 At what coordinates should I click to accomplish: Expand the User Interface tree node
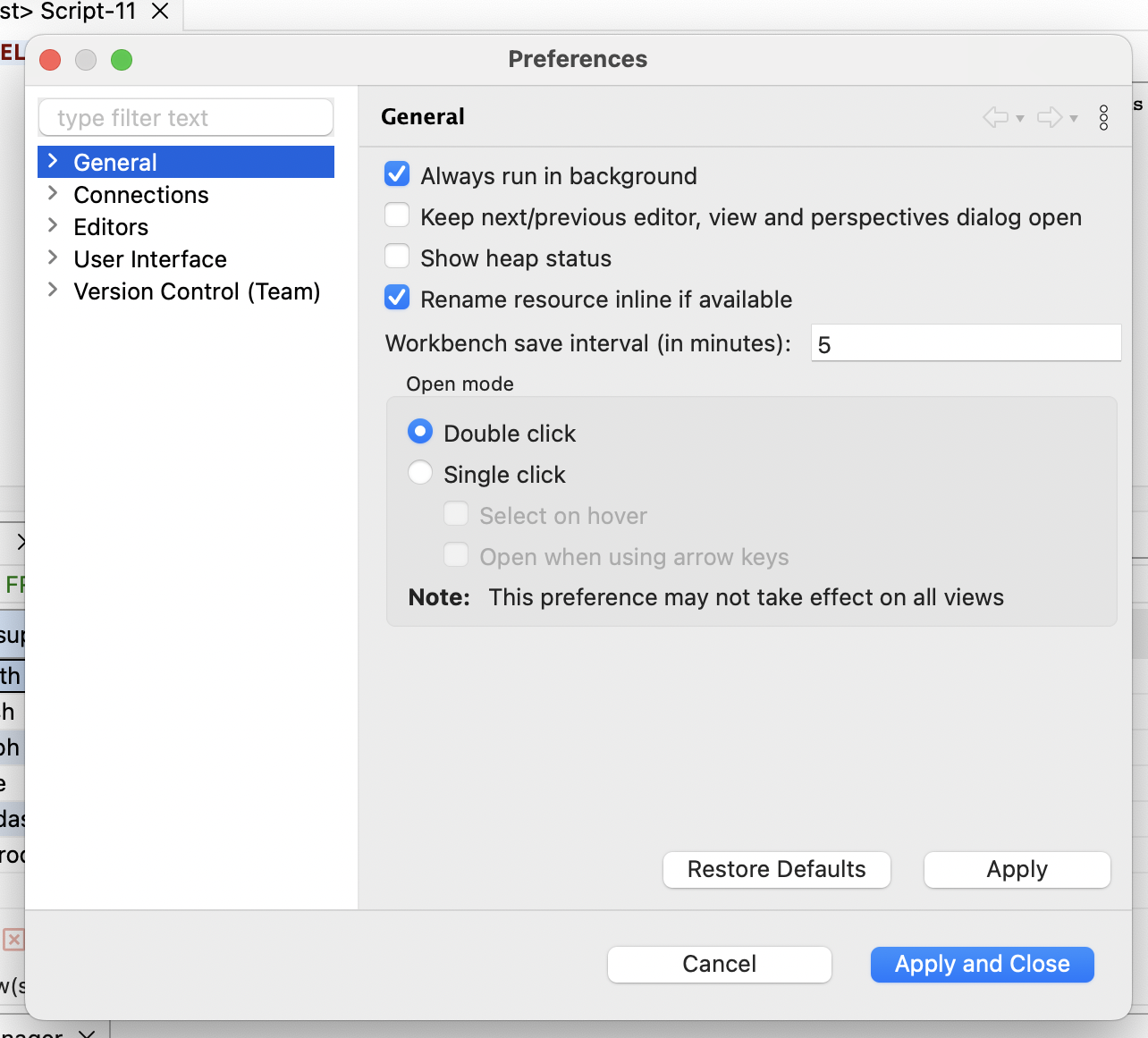point(53,258)
